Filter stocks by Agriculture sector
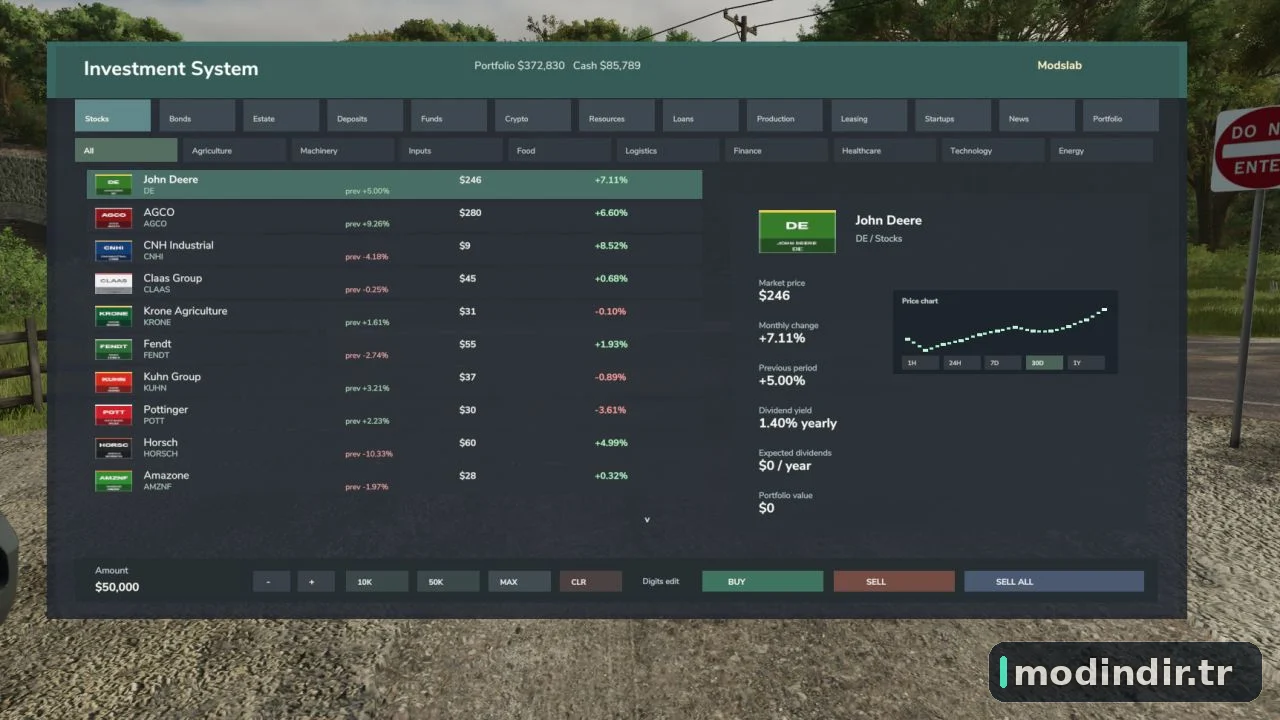This screenshot has height=720, width=1280. click(x=234, y=151)
